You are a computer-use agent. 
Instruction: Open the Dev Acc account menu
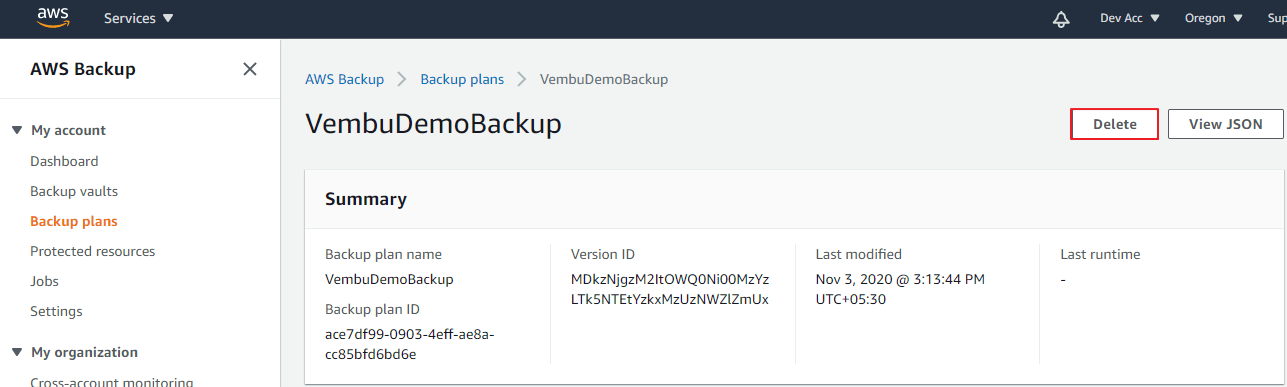pyautogui.click(x=1129, y=18)
